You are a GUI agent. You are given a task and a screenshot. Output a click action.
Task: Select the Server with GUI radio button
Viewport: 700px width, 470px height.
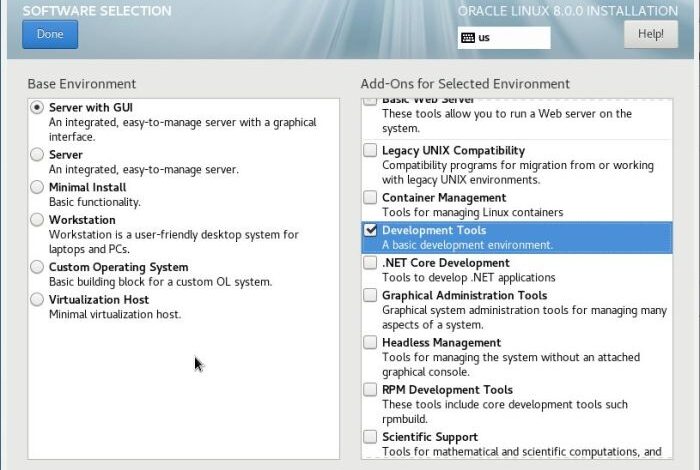[x=37, y=108]
